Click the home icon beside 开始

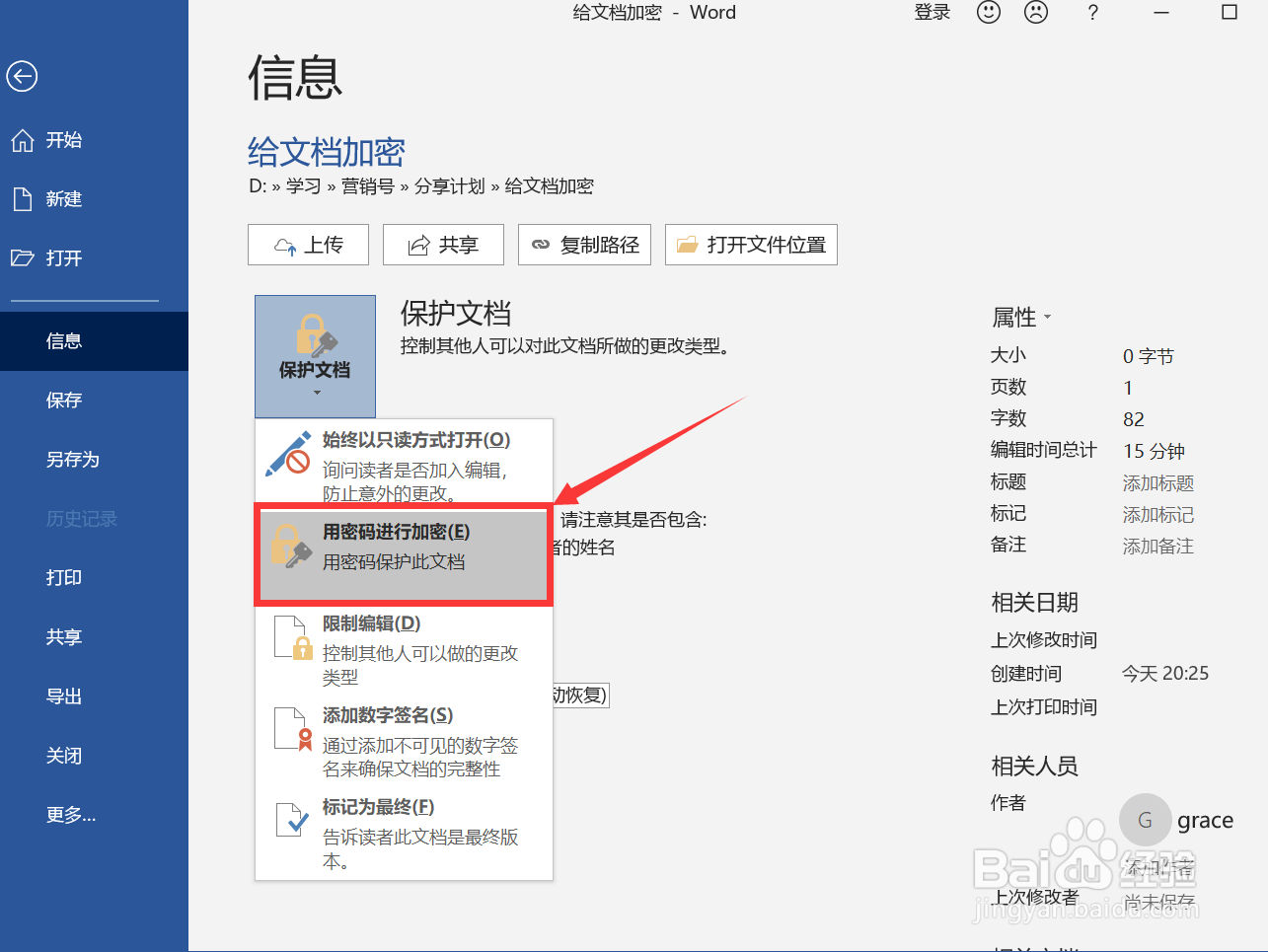23,140
